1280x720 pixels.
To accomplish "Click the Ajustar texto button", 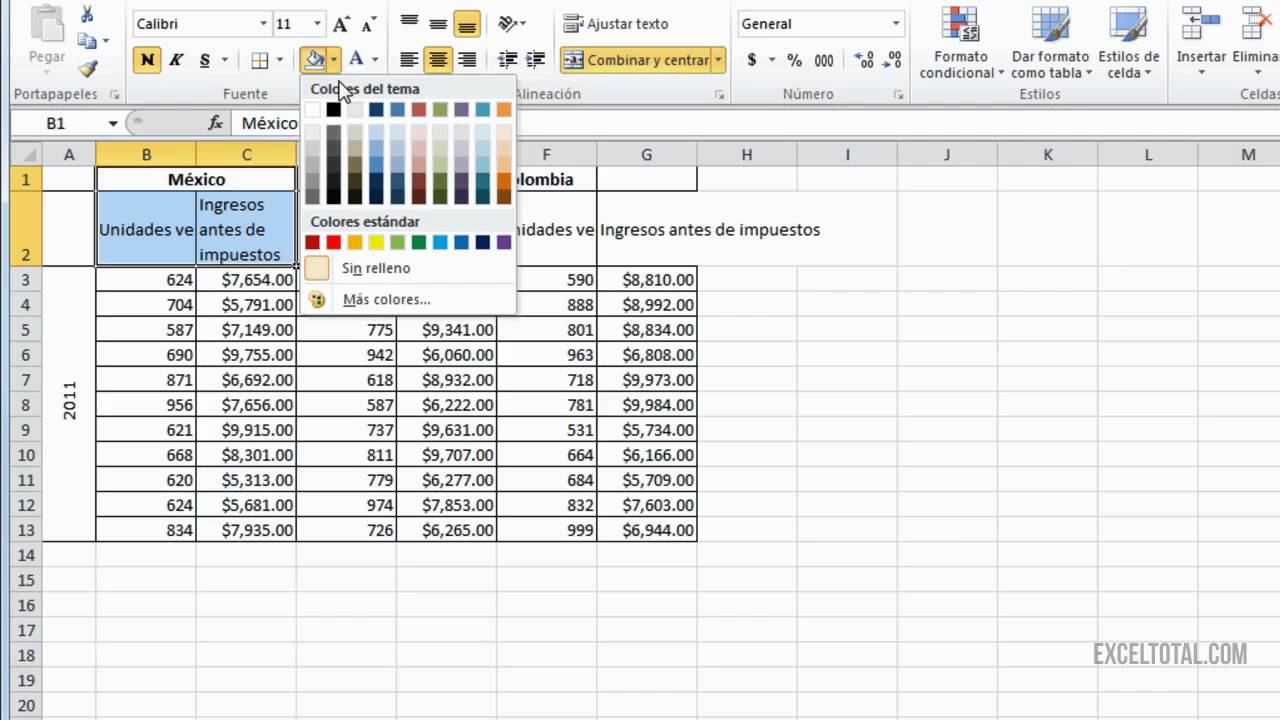I will click(616, 24).
